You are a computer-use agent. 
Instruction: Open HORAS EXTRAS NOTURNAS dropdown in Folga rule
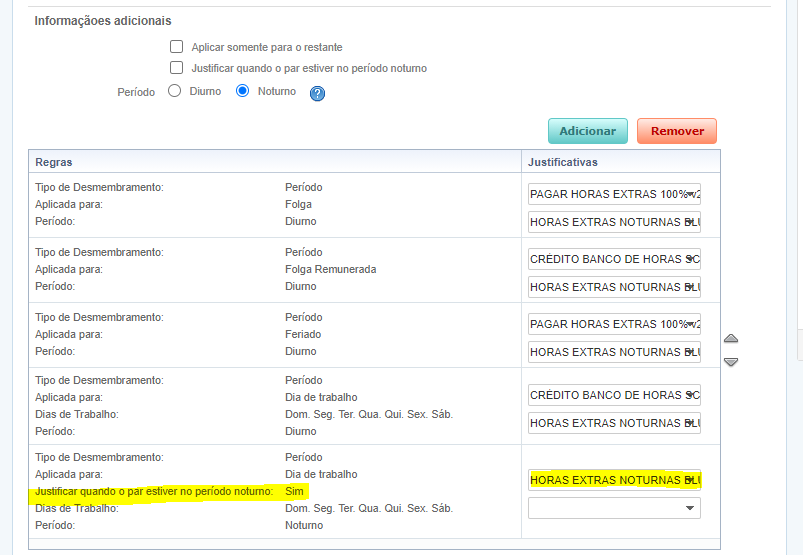click(x=614, y=222)
